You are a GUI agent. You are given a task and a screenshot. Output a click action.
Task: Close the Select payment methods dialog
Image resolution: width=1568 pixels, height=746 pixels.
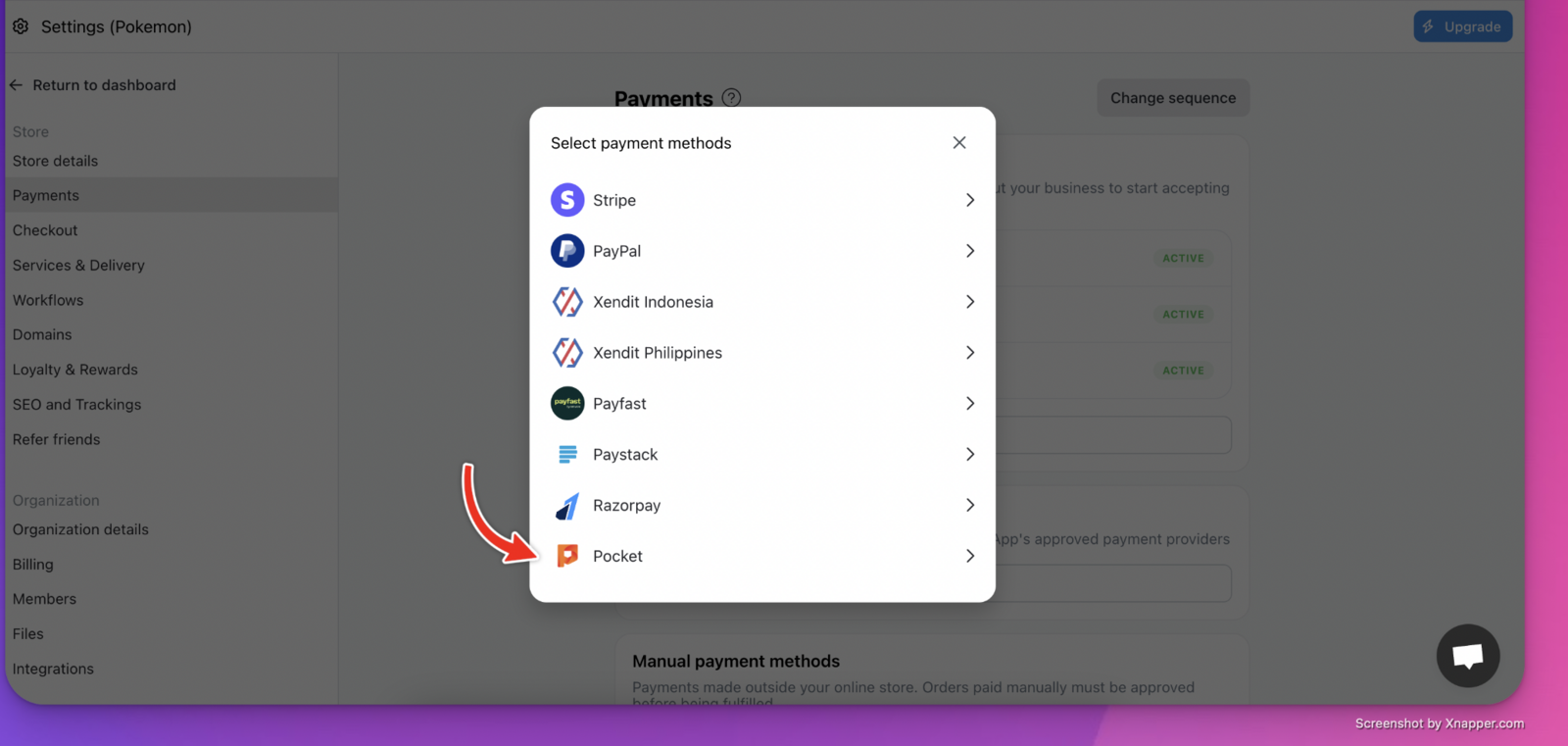[959, 143]
